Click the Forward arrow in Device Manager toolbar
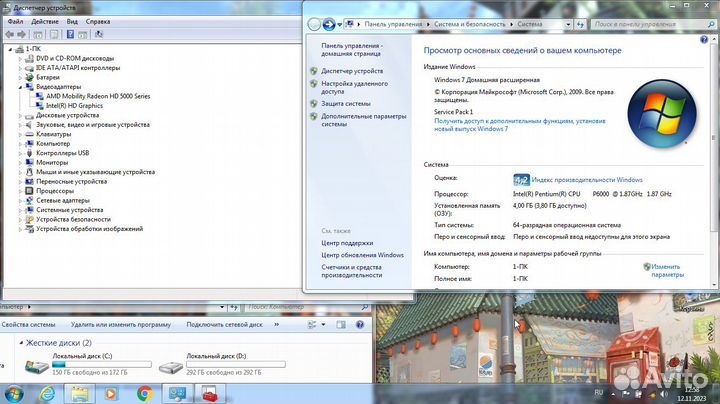The height and width of the screenshot is (404, 720). point(21,34)
